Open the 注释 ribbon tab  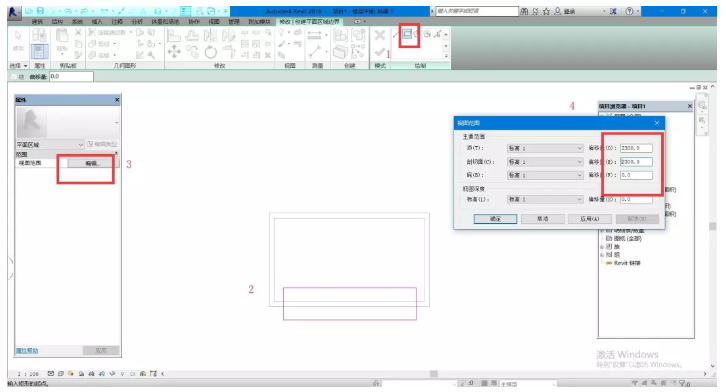click(117, 22)
